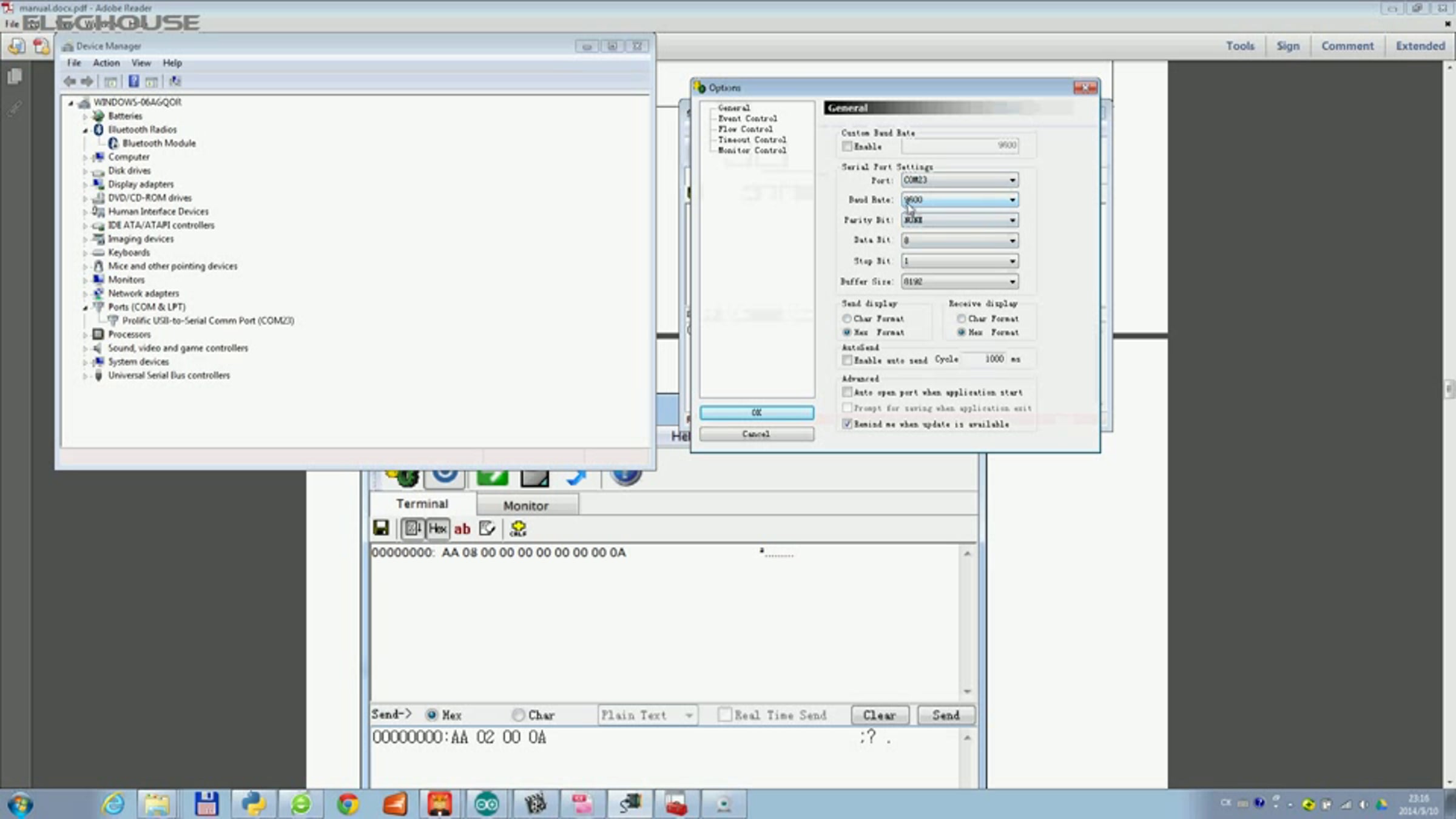Expand the Universal Serial Bus controllers node

click(86, 376)
